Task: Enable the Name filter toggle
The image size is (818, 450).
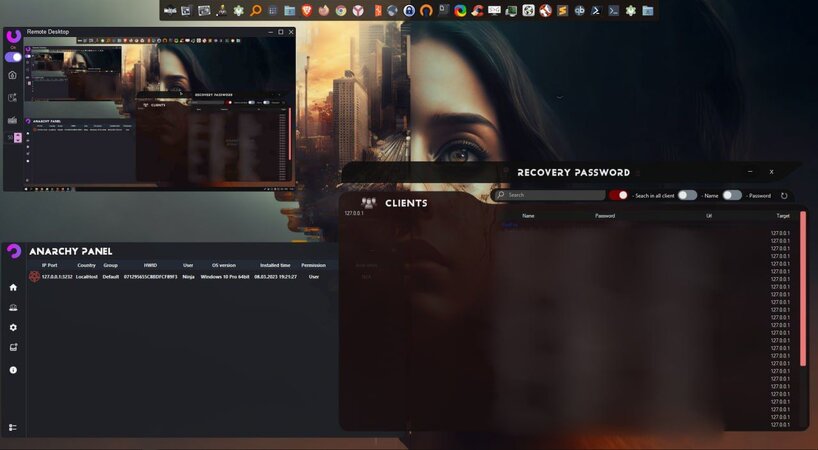Action: tap(687, 195)
